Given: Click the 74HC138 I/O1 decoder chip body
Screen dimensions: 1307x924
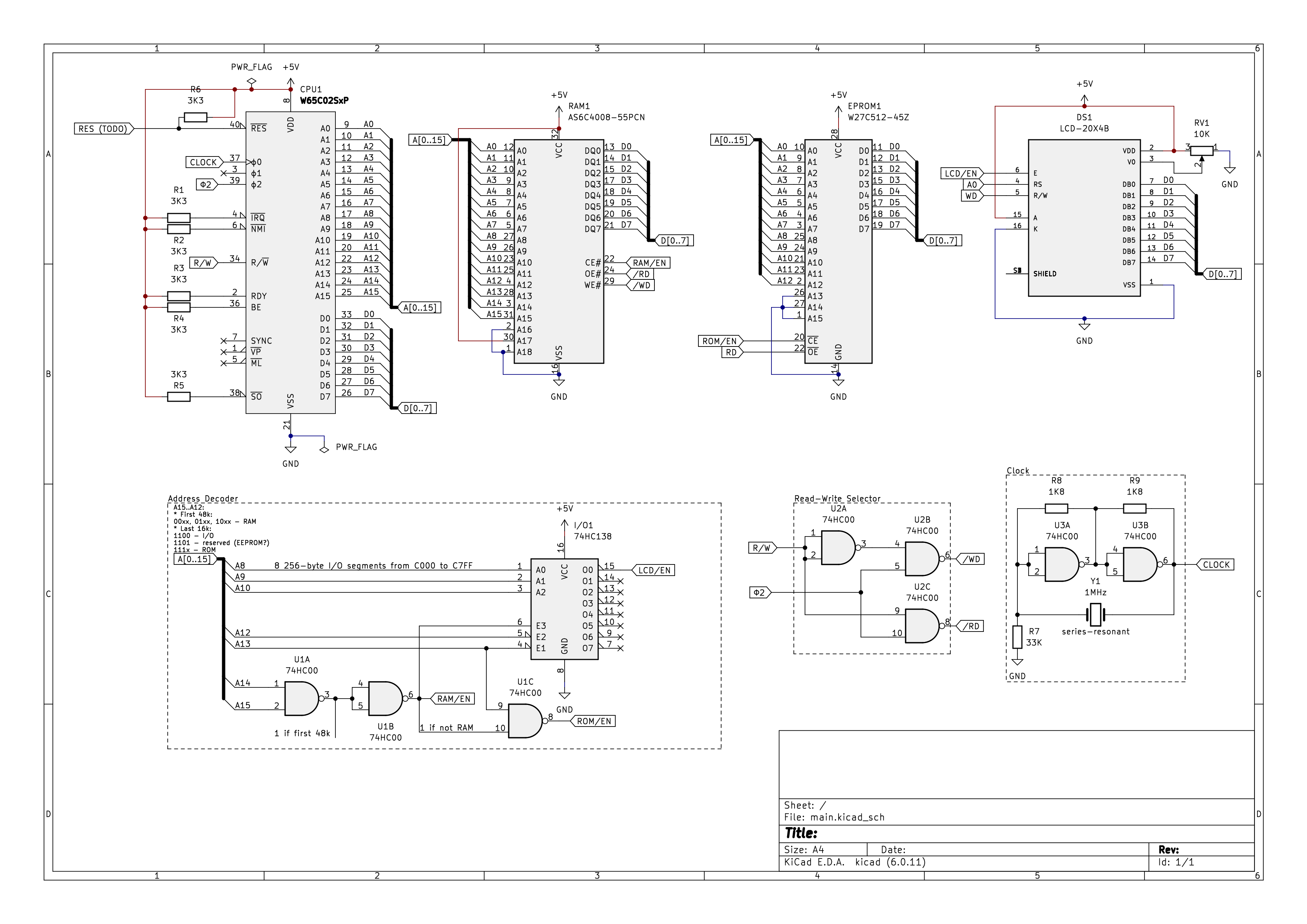Looking at the screenshot, I should pyautogui.click(x=564, y=609).
